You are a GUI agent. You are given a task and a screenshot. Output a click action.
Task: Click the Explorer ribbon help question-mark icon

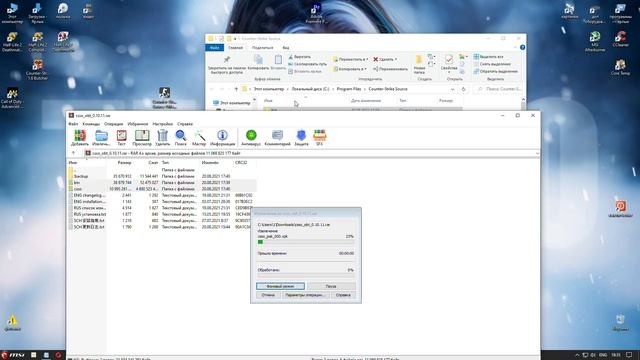(522, 48)
